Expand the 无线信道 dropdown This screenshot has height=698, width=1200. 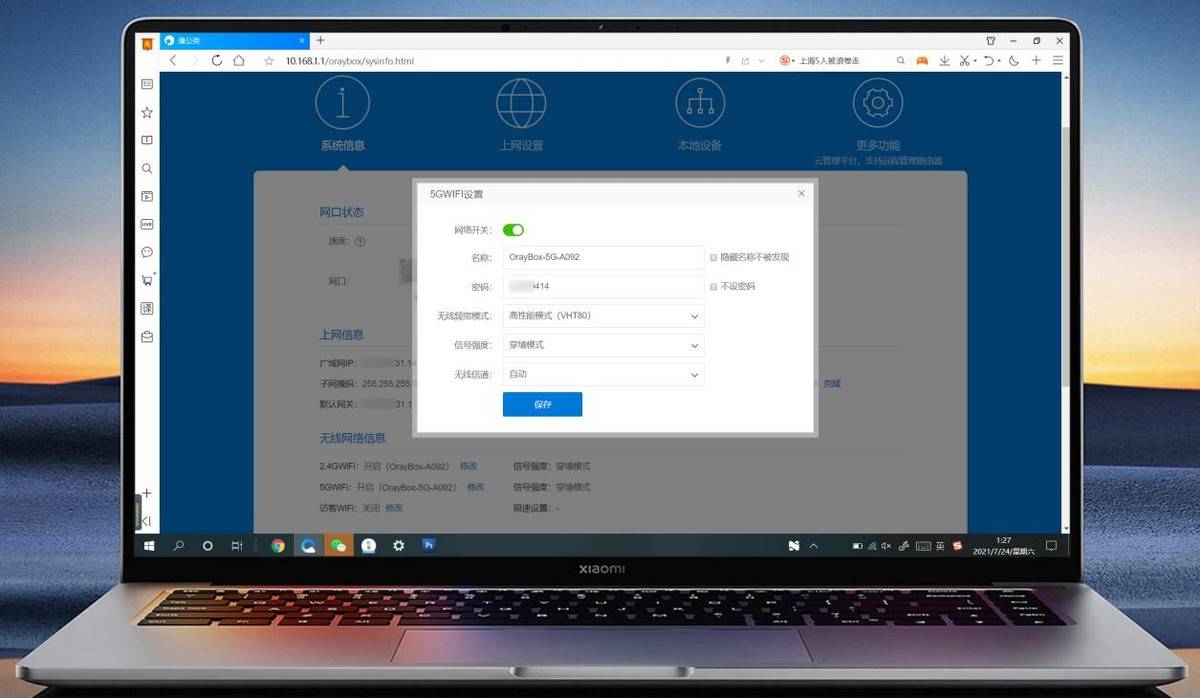tap(603, 375)
